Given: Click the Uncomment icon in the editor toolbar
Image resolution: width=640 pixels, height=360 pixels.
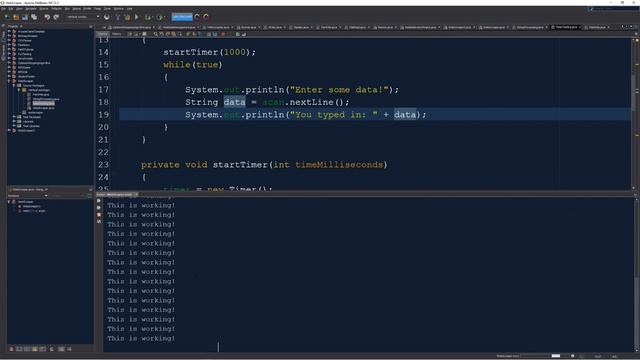Looking at the screenshot, I should (x=244, y=34).
